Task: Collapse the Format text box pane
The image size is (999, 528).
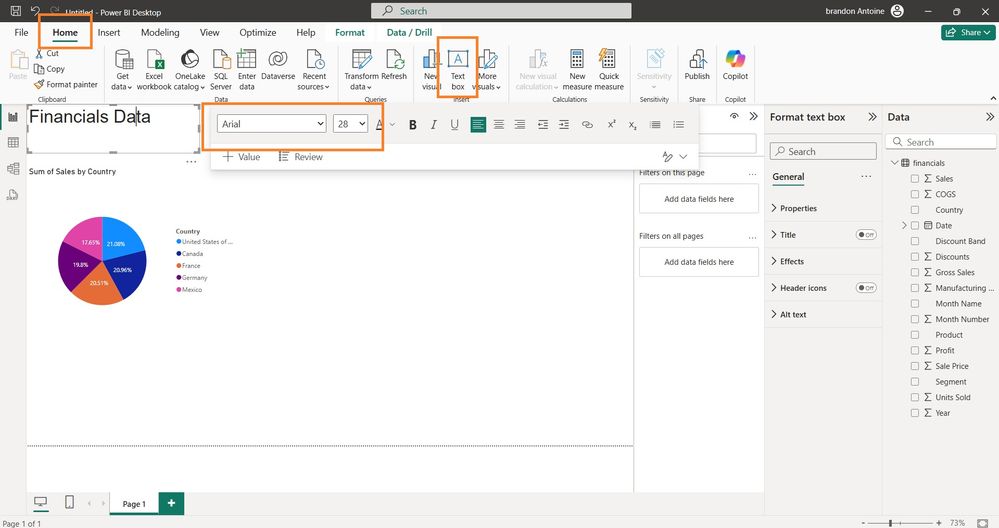Action: (872, 117)
